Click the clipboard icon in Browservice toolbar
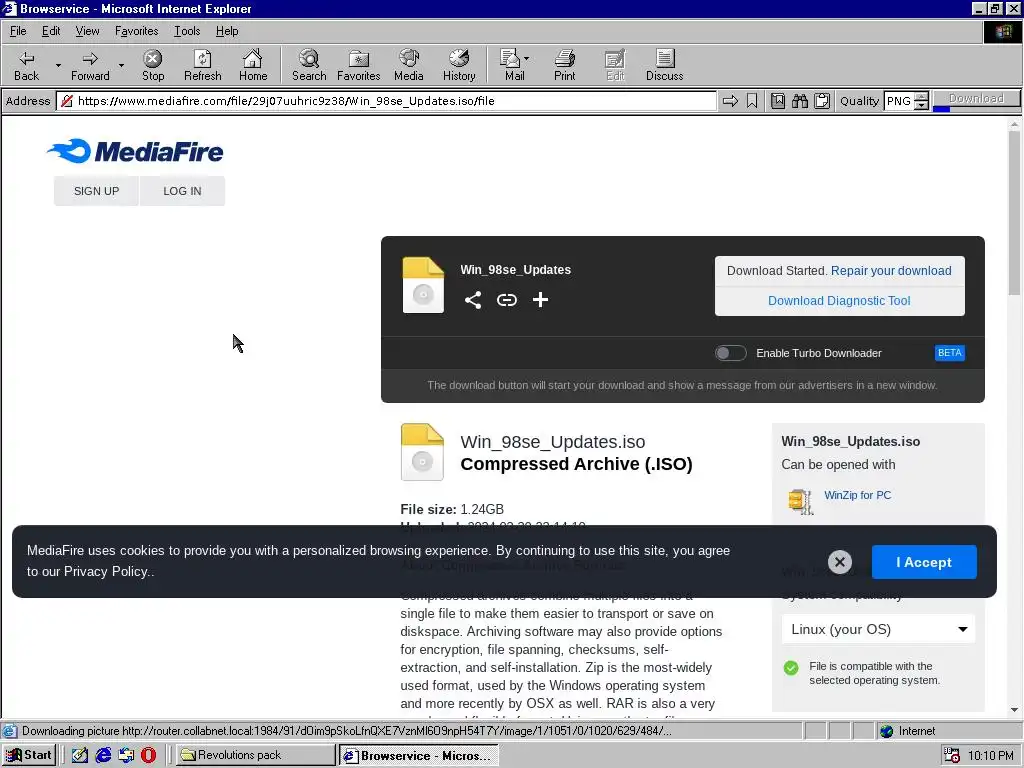Viewport: 1024px width, 768px height. [822, 101]
